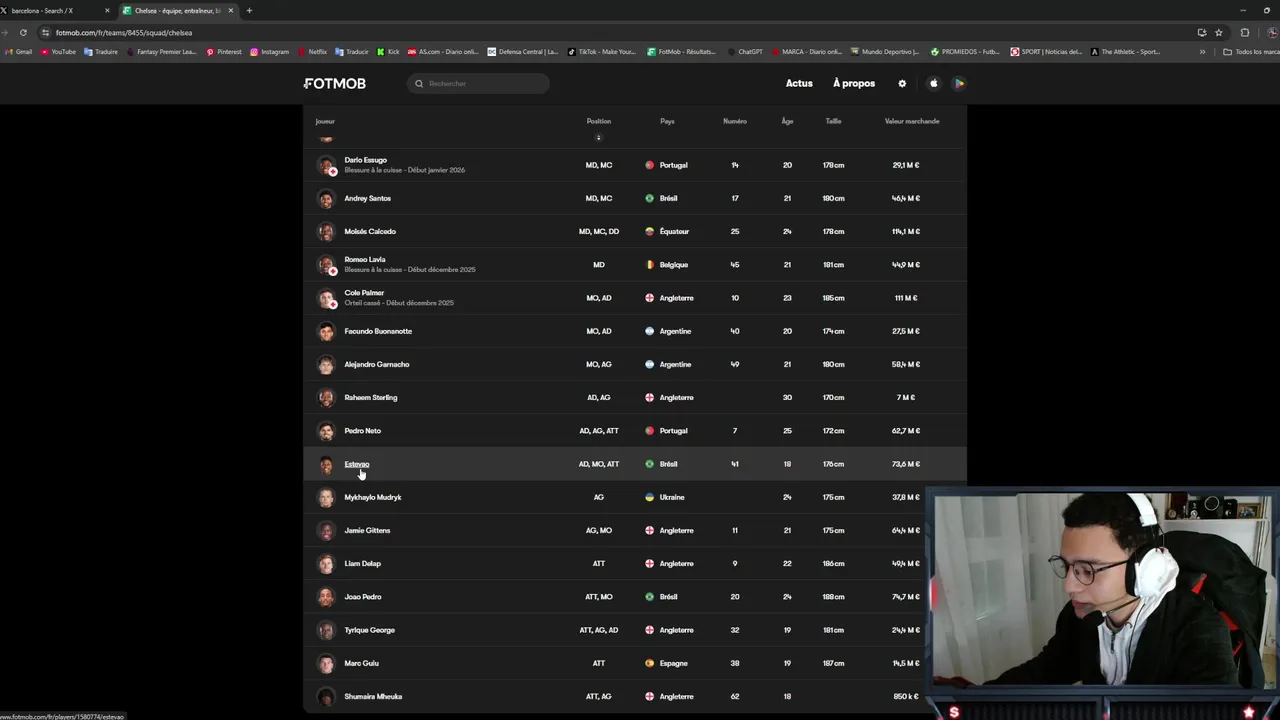
Task: Open the Kick bookmark
Action: pyautogui.click(x=388, y=52)
